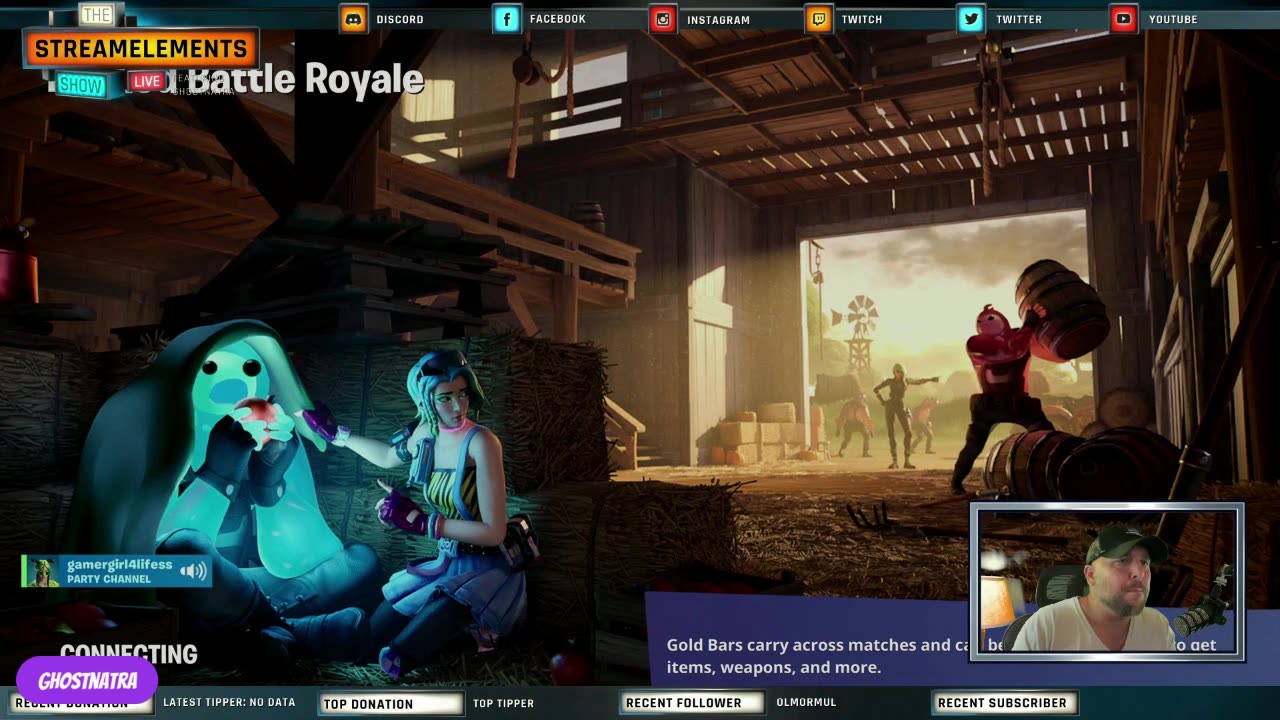This screenshot has height=720, width=1280.
Task: Click the YouTube play icon
Action: pyautogui.click(x=1124, y=19)
